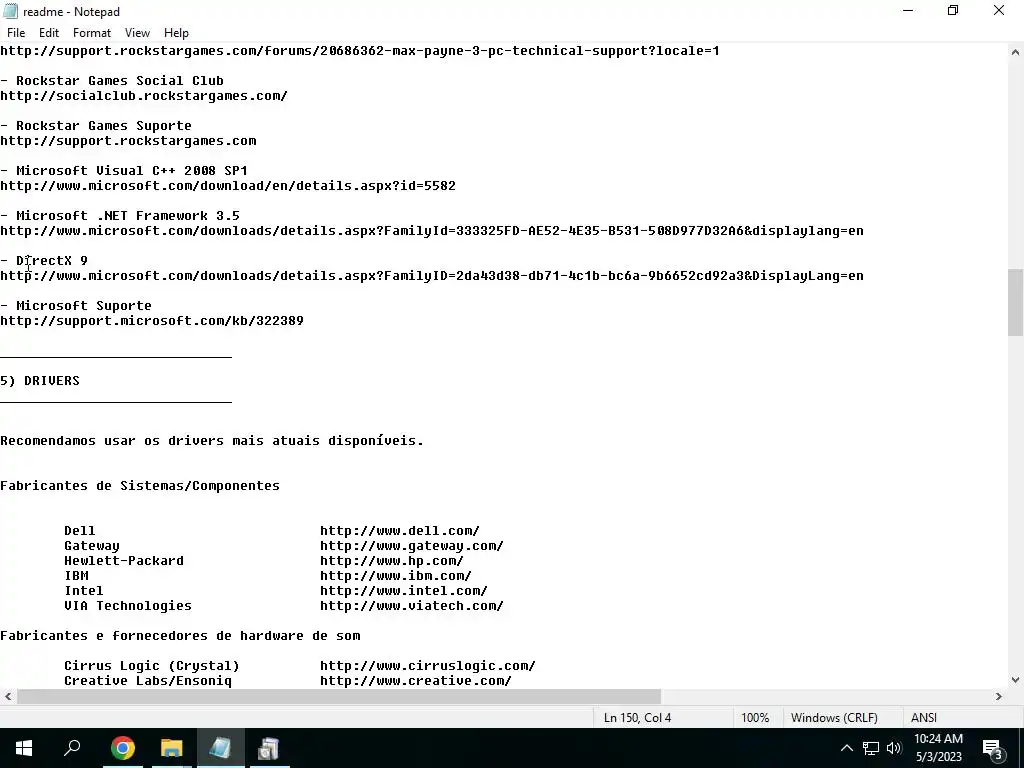
Task: Click the vertical scrollbar thumb
Action: (x=1015, y=303)
